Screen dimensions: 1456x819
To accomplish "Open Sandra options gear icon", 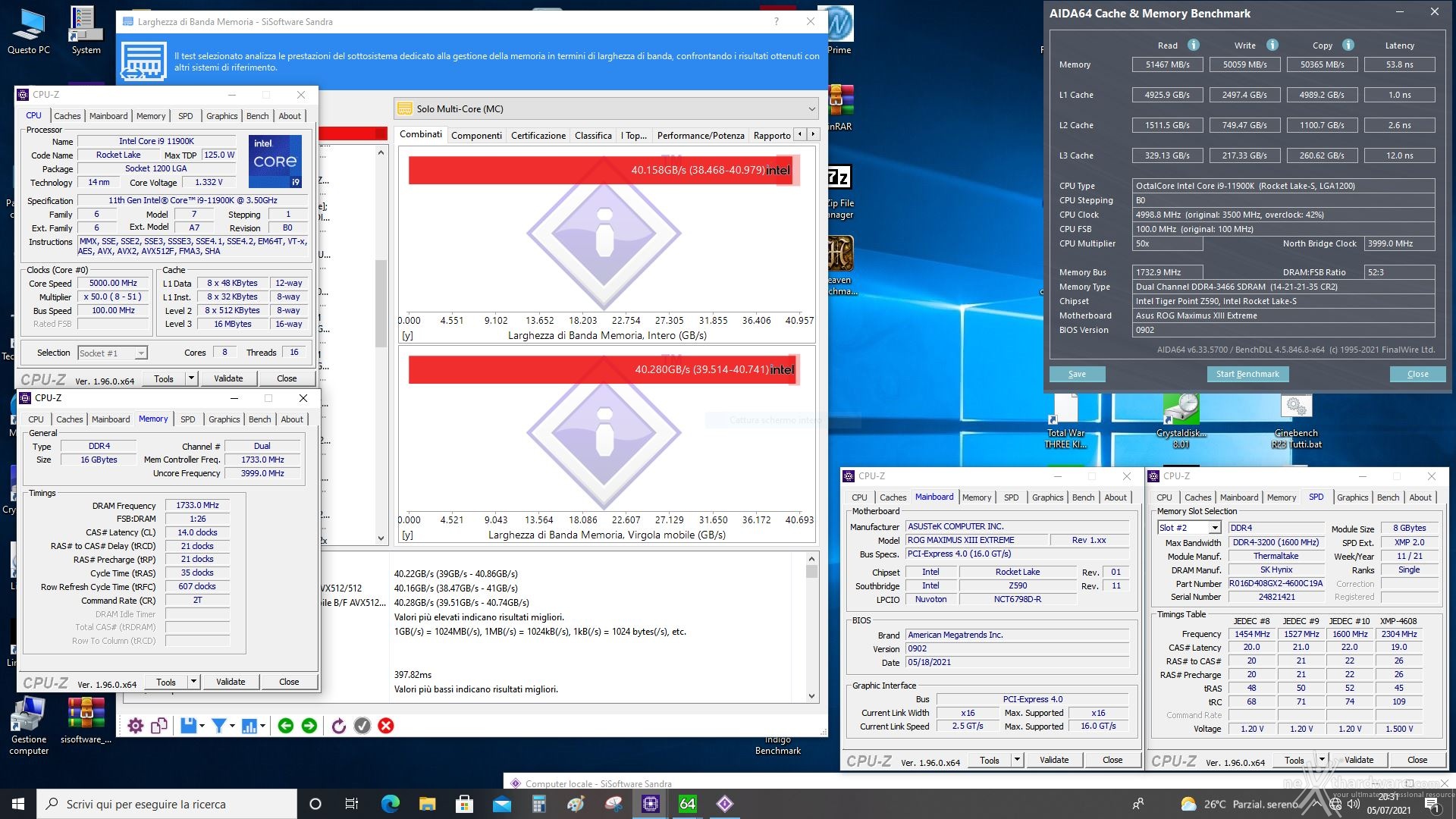I will point(136,726).
